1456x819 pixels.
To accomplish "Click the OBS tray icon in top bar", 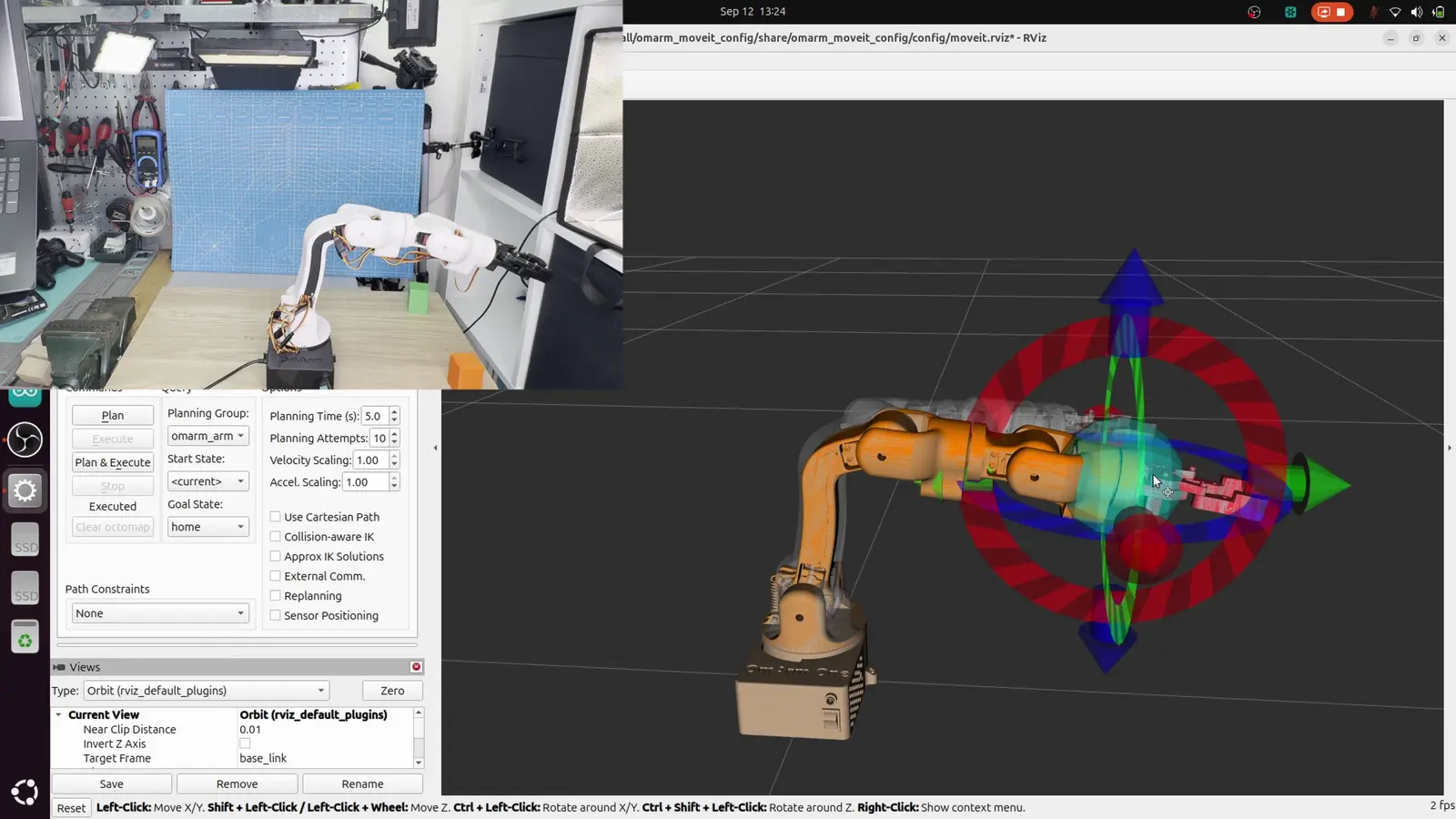I will [1254, 12].
